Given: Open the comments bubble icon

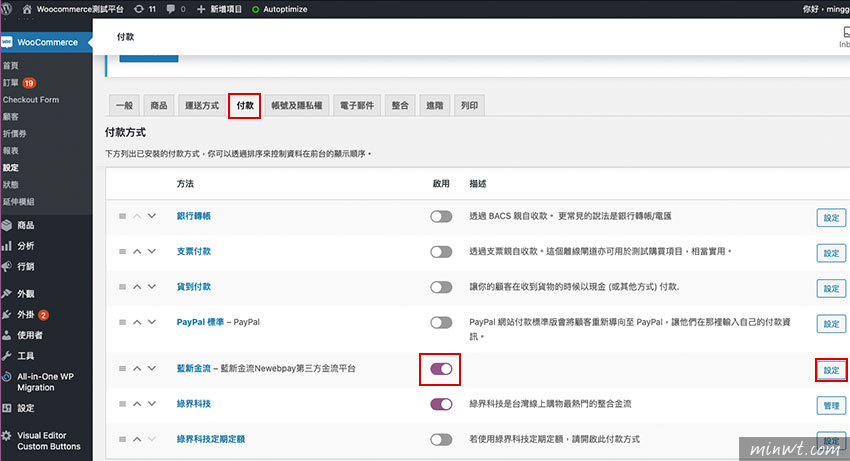Looking at the screenshot, I should (x=171, y=9).
